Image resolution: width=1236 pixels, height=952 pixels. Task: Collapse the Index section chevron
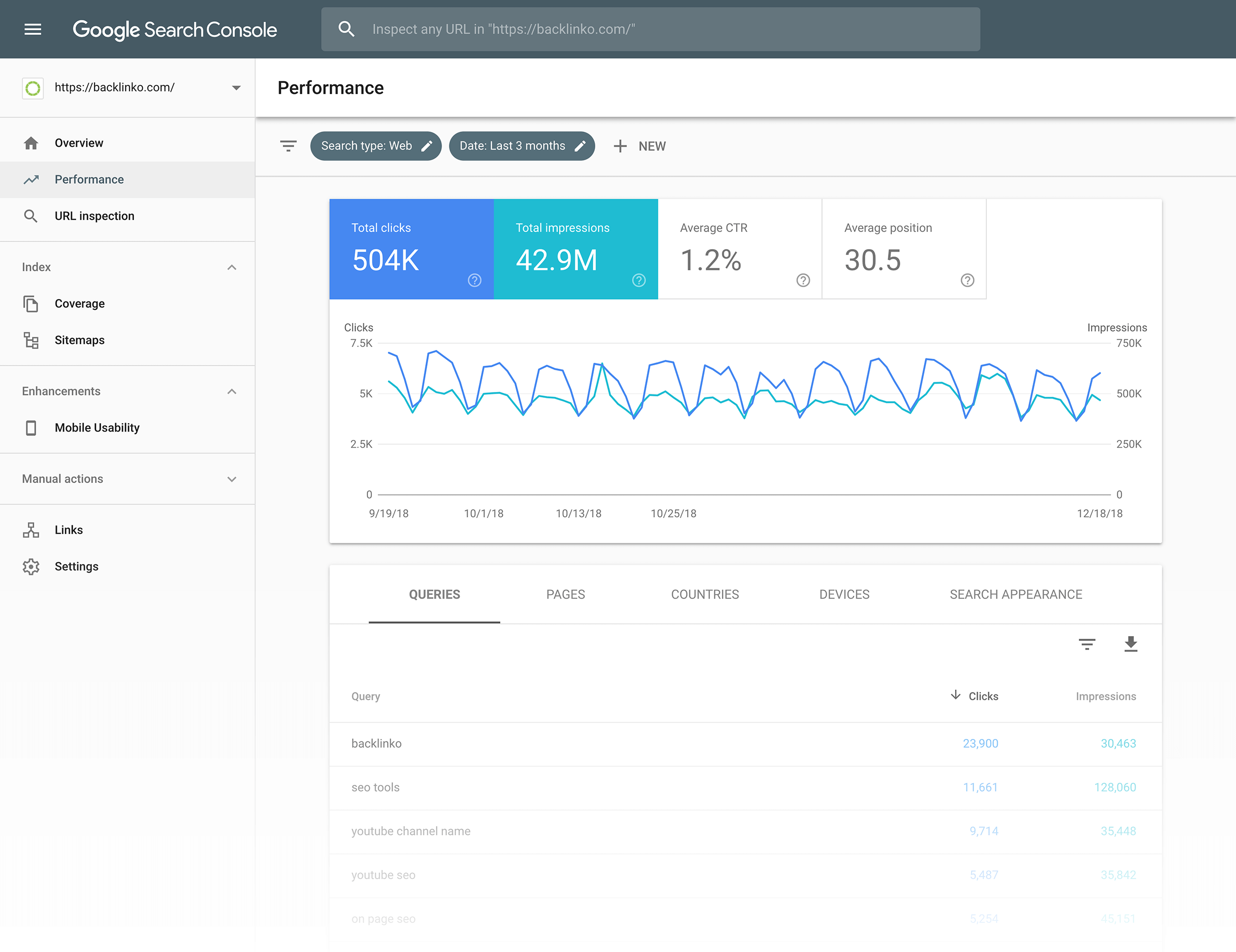point(232,267)
